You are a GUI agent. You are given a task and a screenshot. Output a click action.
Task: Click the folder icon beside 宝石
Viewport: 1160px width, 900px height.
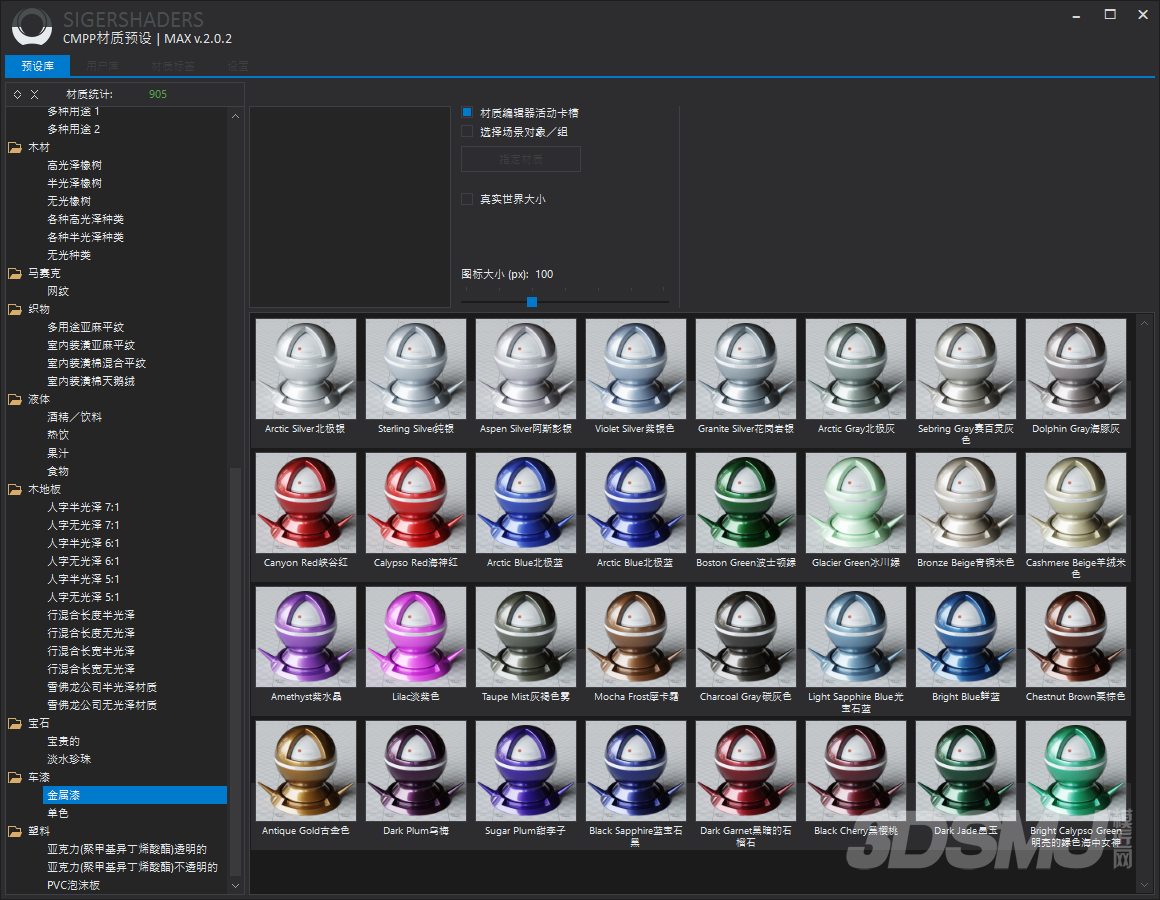(x=15, y=723)
